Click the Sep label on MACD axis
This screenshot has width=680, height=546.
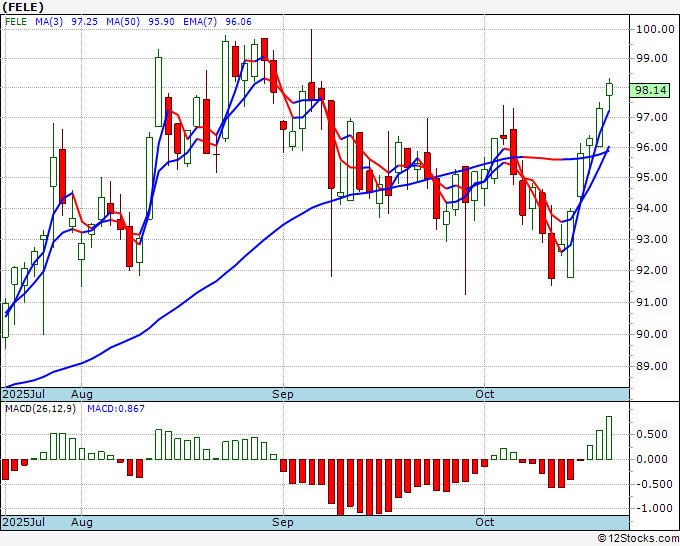click(x=283, y=522)
